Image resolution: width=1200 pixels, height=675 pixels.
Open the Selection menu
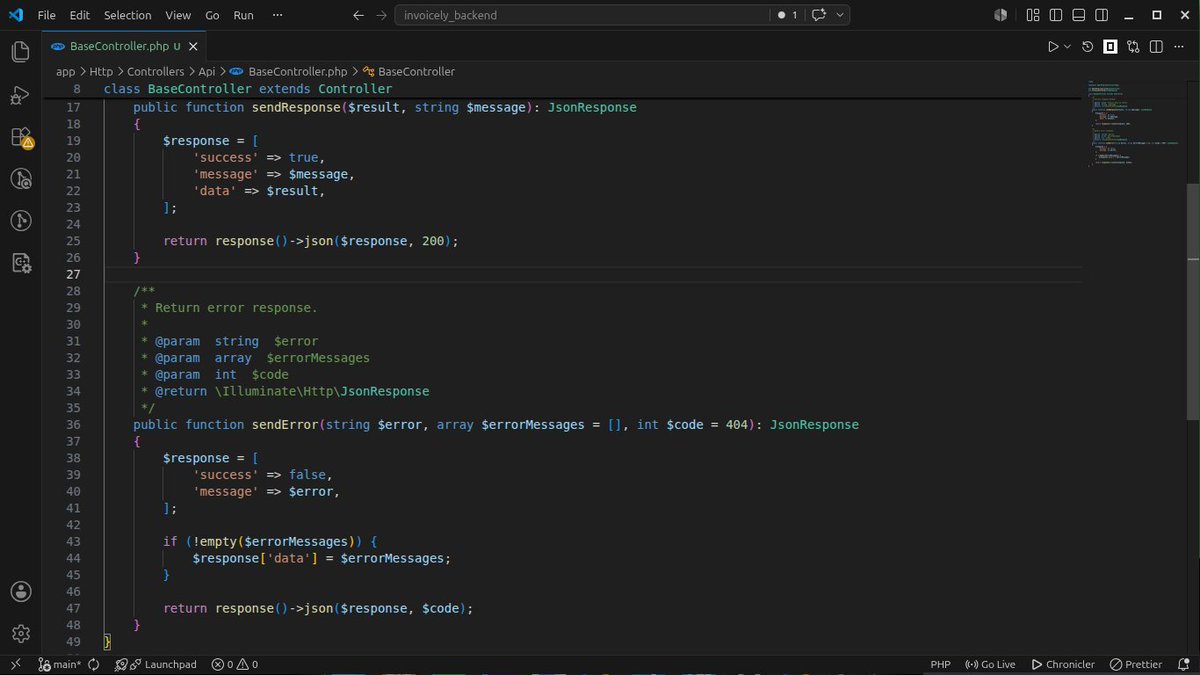point(128,15)
